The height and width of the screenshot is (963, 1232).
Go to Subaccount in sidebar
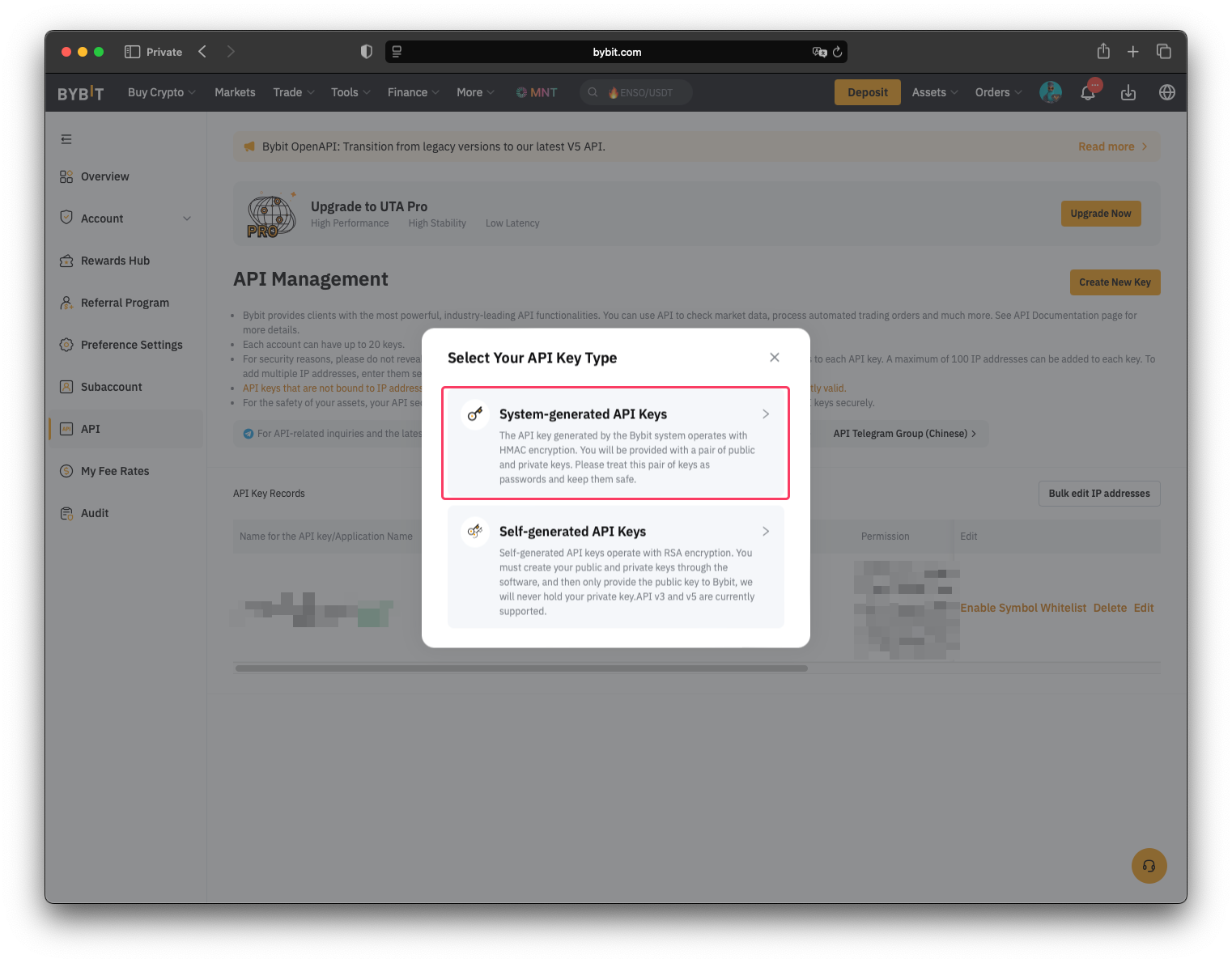click(x=111, y=387)
